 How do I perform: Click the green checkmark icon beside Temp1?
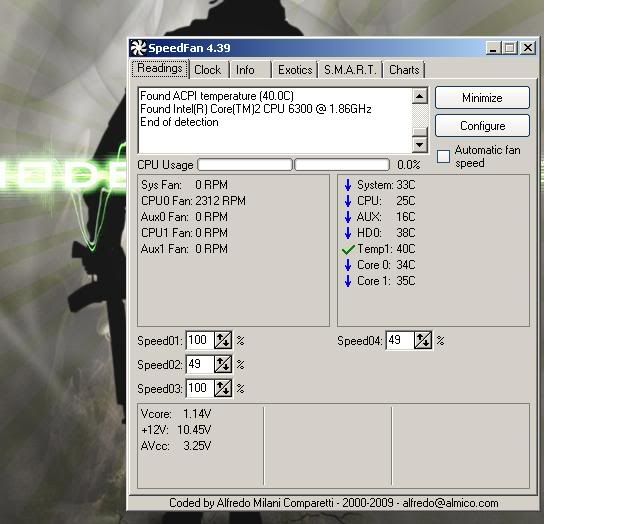(x=348, y=249)
